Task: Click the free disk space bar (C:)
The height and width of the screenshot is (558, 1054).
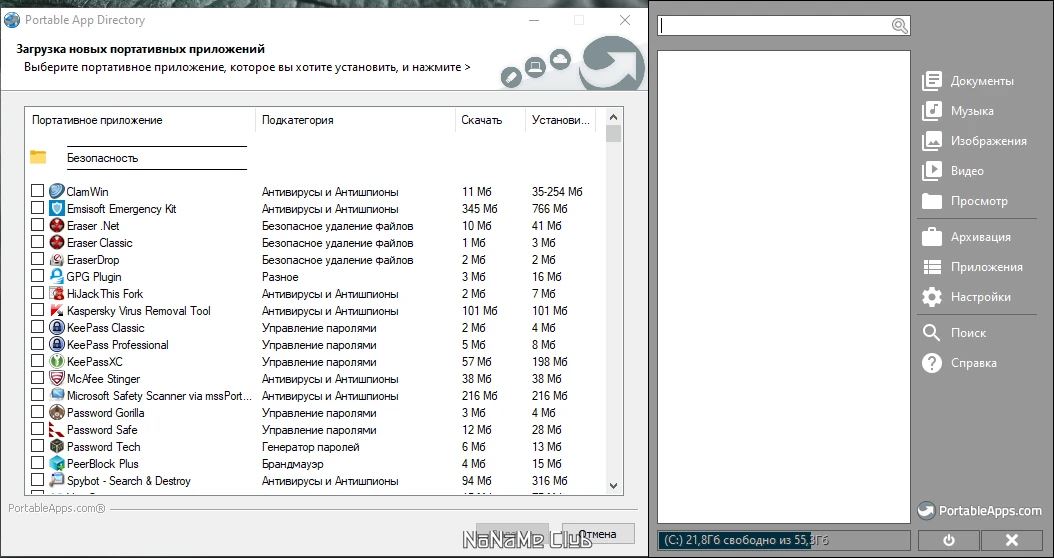Action: [x=784, y=541]
